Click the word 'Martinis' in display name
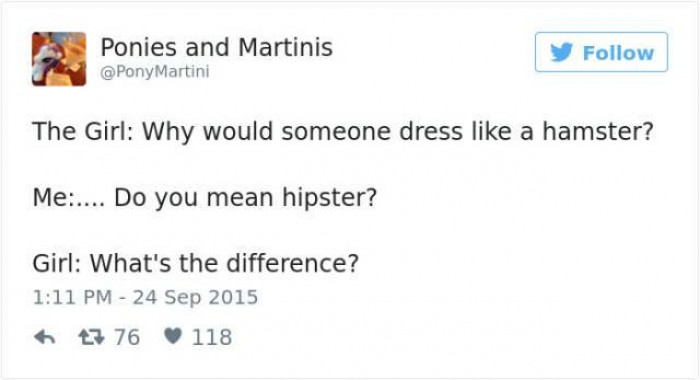Image resolution: width=700 pixels, height=380 pixels. click(x=285, y=47)
